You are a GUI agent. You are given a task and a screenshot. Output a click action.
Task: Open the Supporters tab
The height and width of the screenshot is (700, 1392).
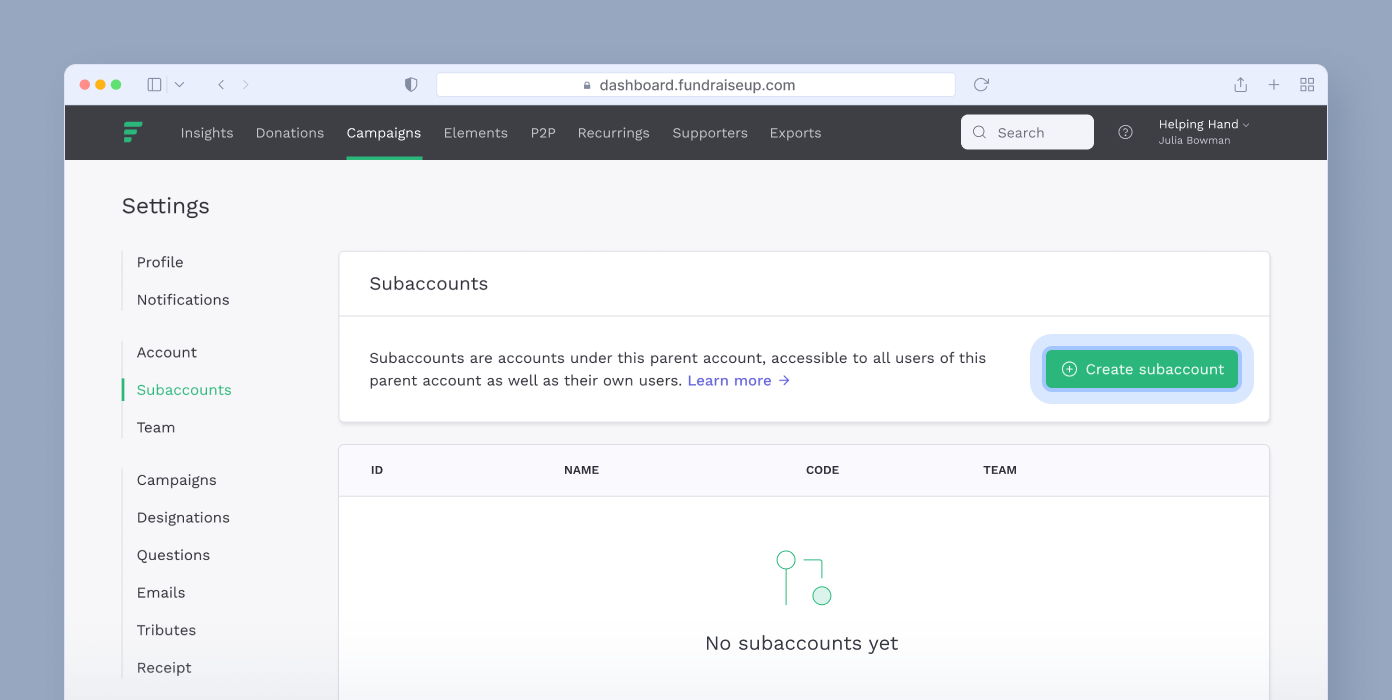[710, 133]
